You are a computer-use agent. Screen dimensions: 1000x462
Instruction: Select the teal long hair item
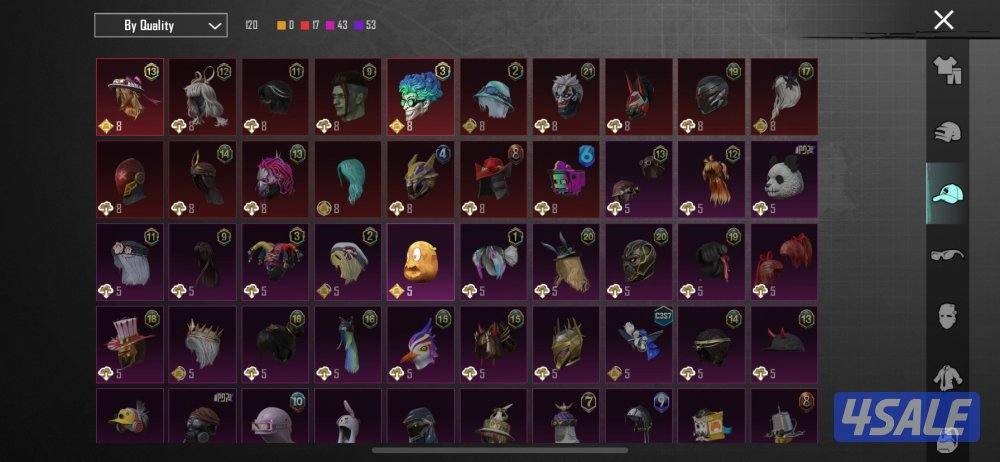348,179
